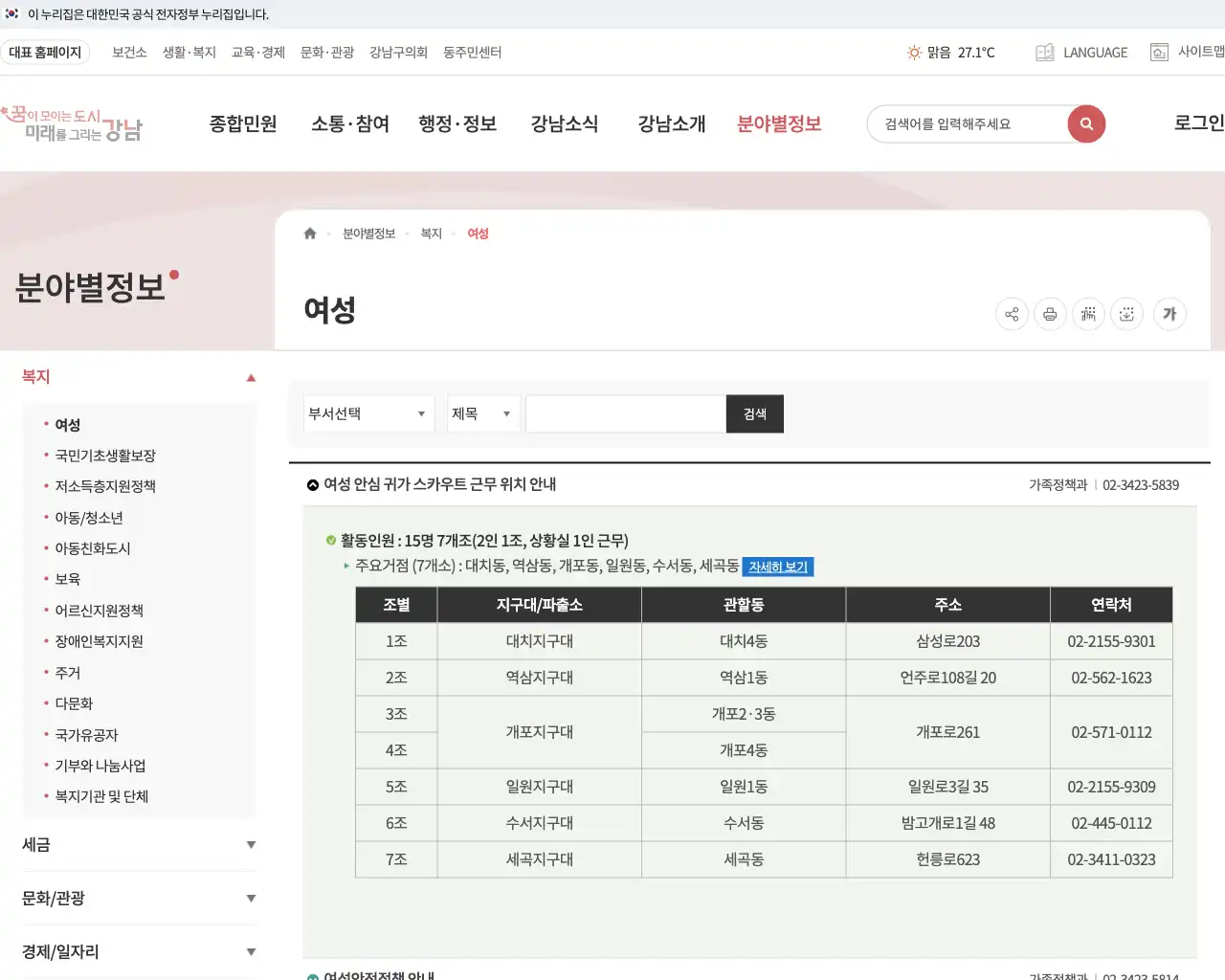Screen dimensions: 1225x980
Task: Select 국가유공자 in the sidebar
Action: pos(87,735)
